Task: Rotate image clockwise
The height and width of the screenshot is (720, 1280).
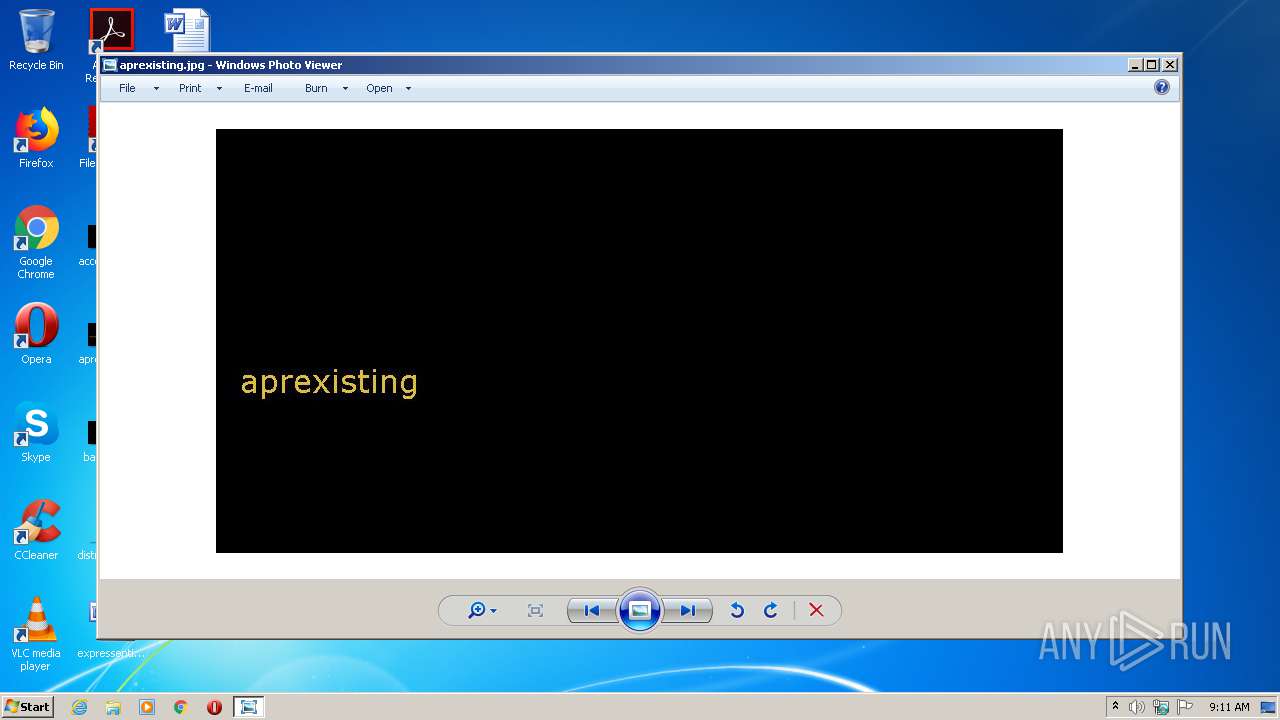Action: click(771, 610)
